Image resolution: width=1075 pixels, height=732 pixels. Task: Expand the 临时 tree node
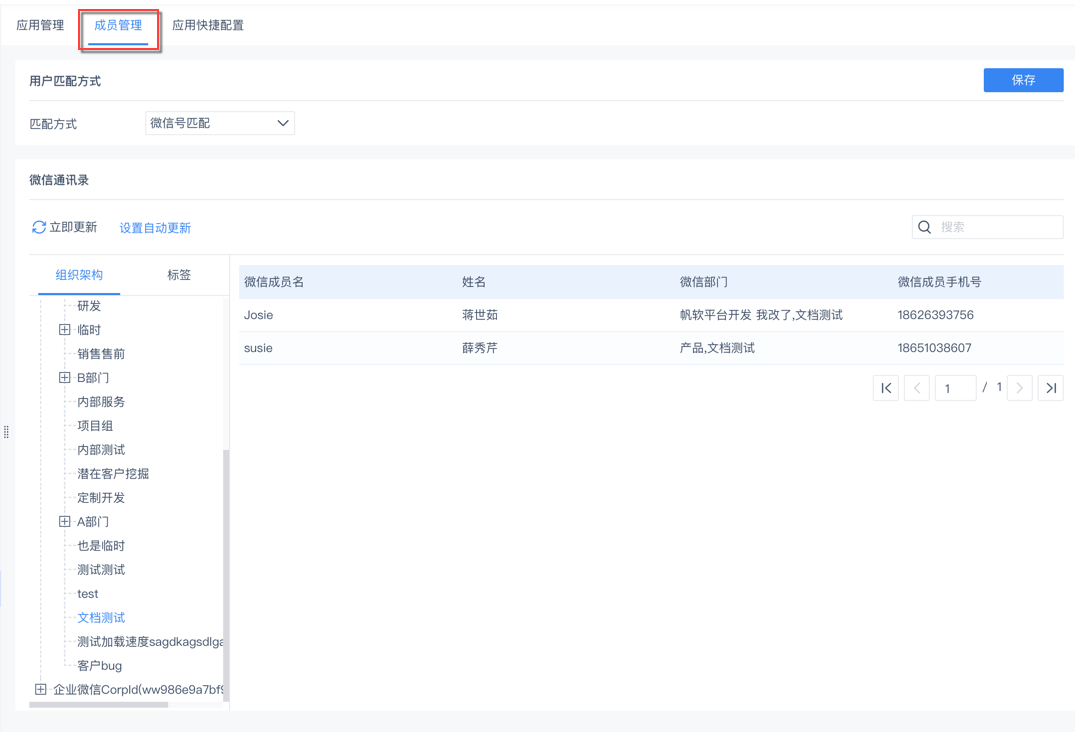point(64,330)
